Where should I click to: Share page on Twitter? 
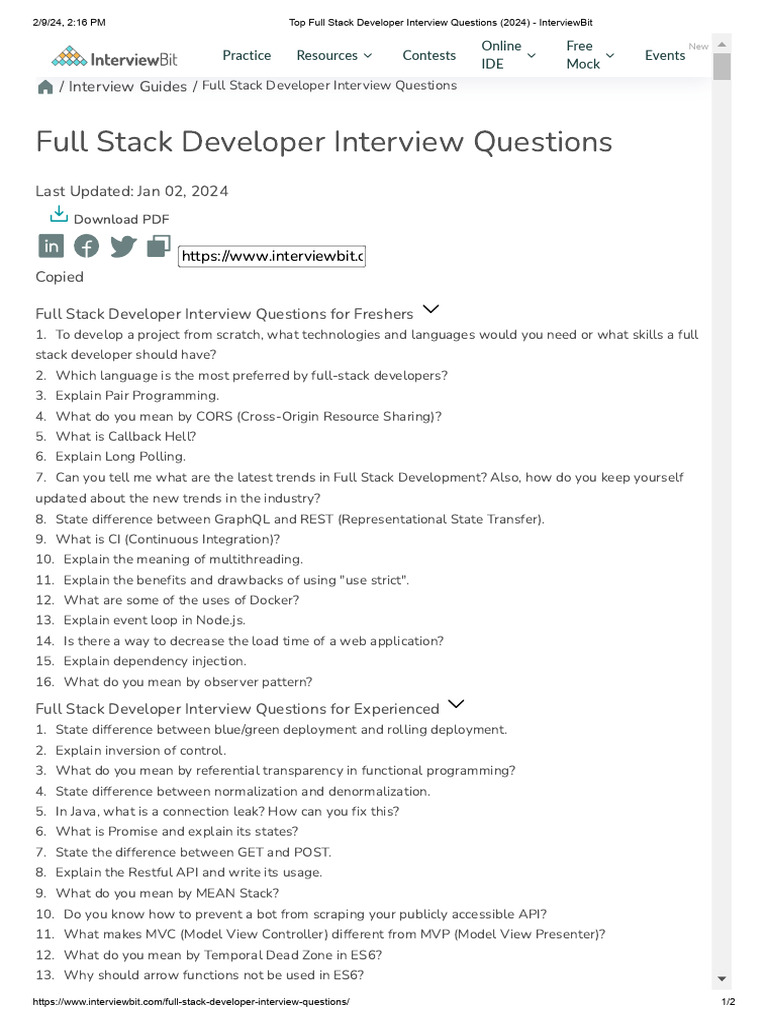pyautogui.click(x=123, y=246)
